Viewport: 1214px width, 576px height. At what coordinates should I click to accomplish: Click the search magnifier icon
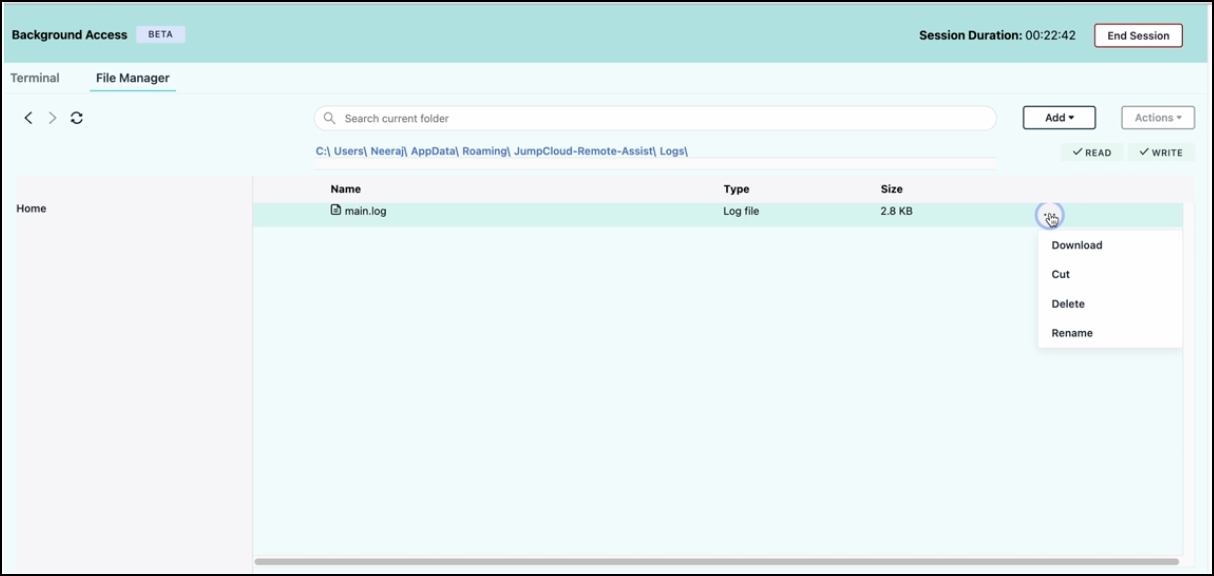pyautogui.click(x=329, y=118)
